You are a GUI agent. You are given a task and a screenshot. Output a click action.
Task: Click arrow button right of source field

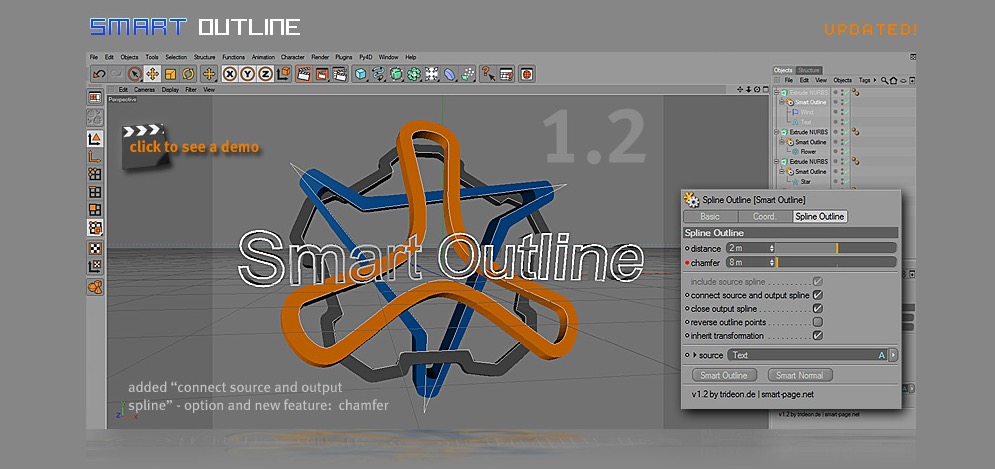coord(893,355)
